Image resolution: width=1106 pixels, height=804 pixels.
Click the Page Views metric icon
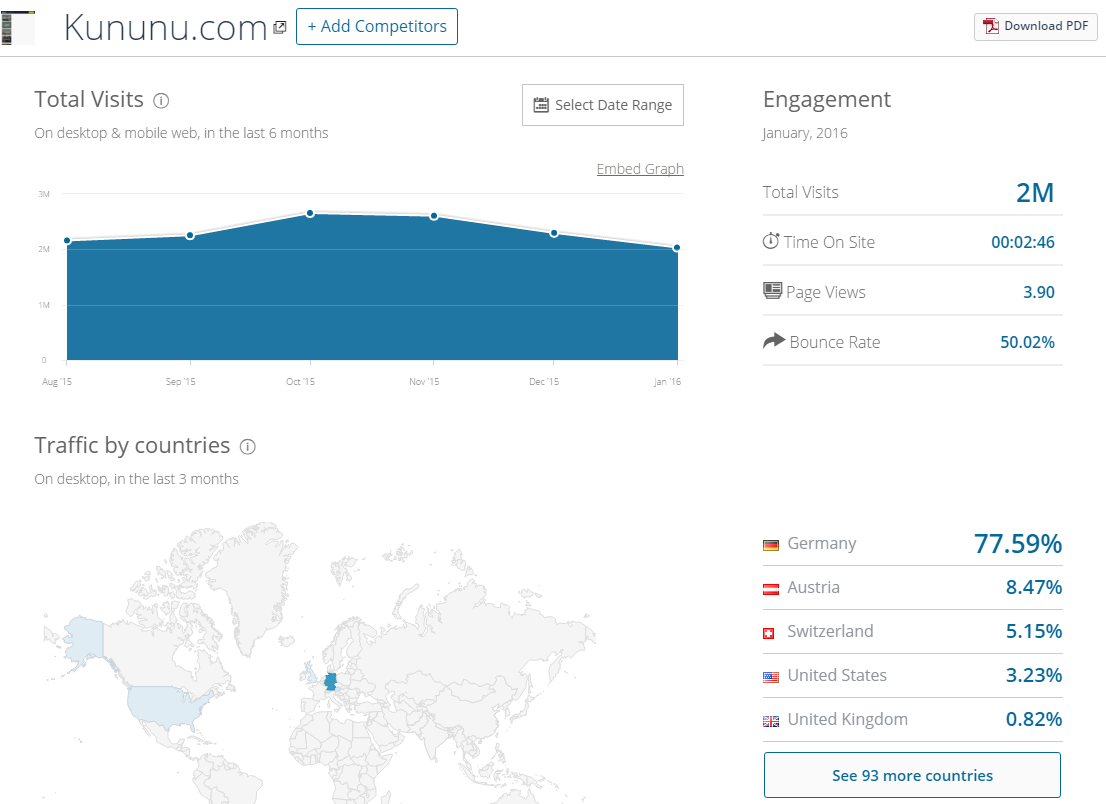(771, 290)
